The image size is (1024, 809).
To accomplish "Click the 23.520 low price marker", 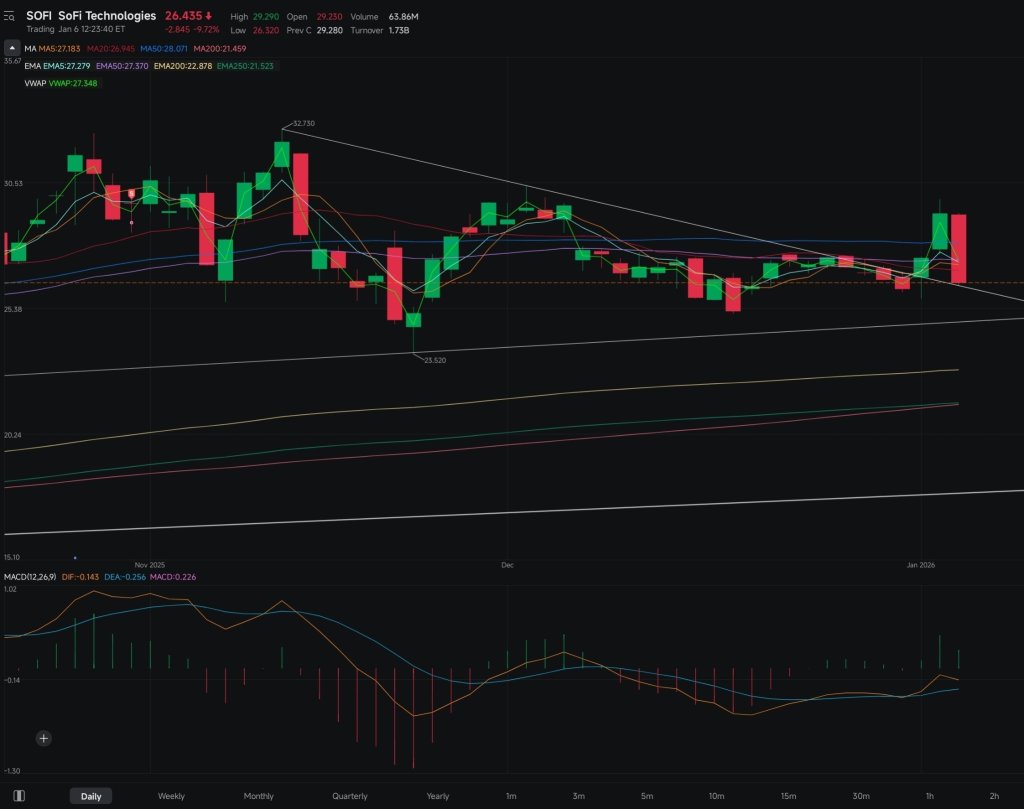I will (435, 360).
